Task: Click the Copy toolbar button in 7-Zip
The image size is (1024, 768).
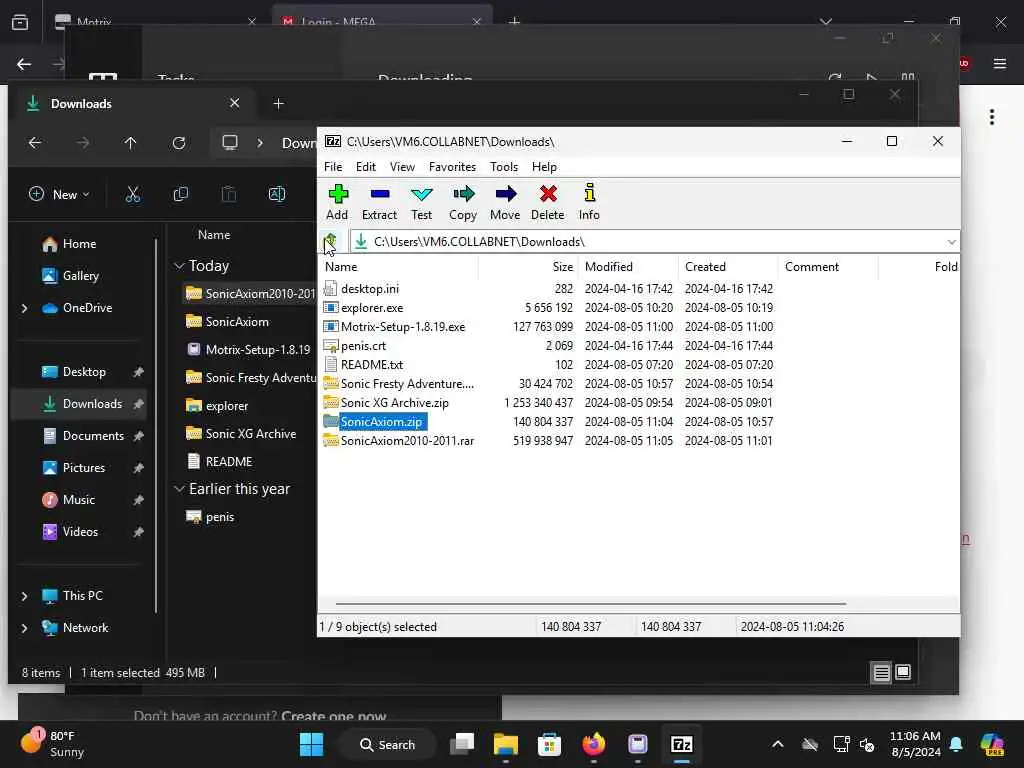Action: 463,202
